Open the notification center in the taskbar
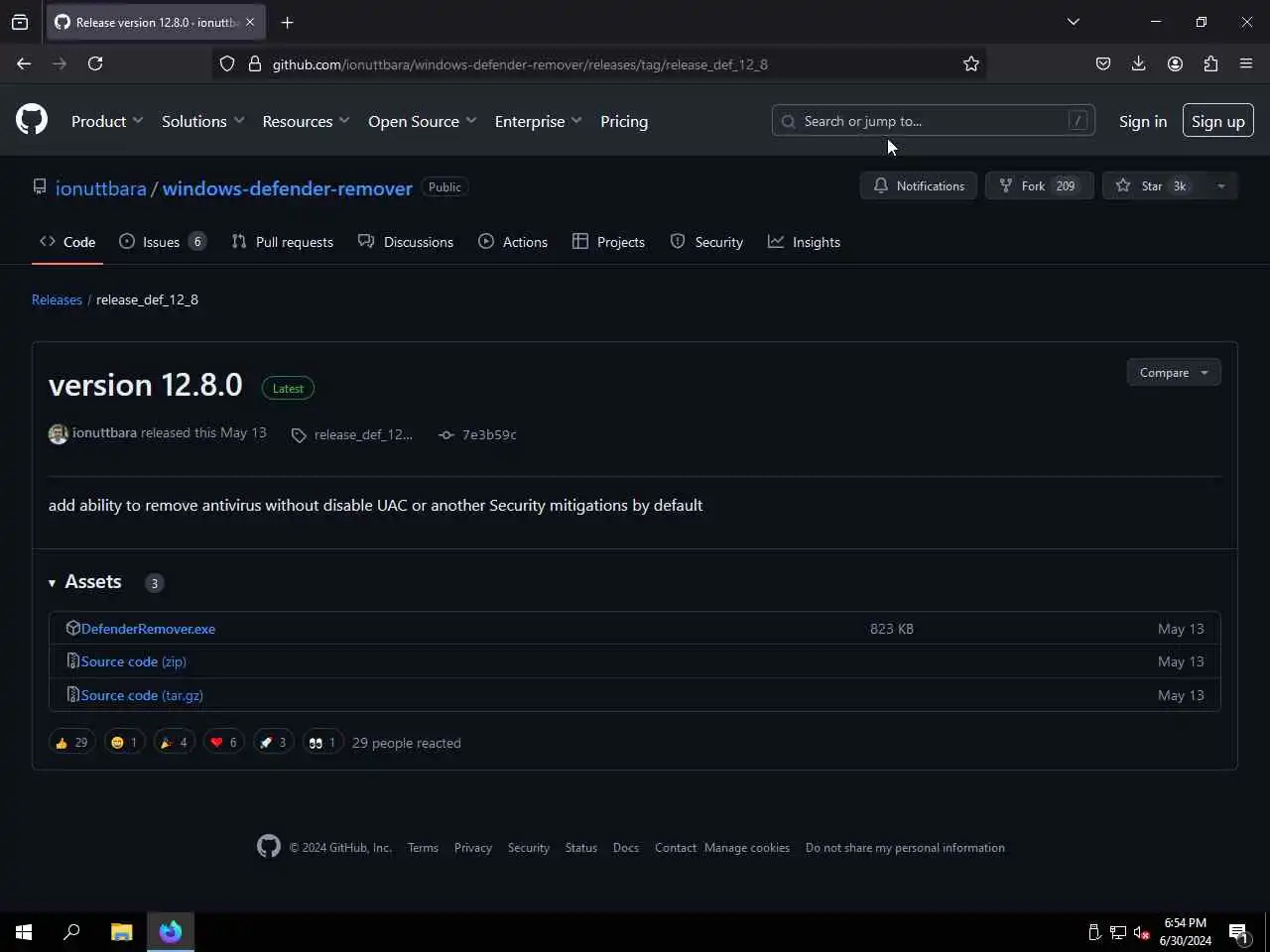Image resolution: width=1270 pixels, height=952 pixels. click(1238, 932)
